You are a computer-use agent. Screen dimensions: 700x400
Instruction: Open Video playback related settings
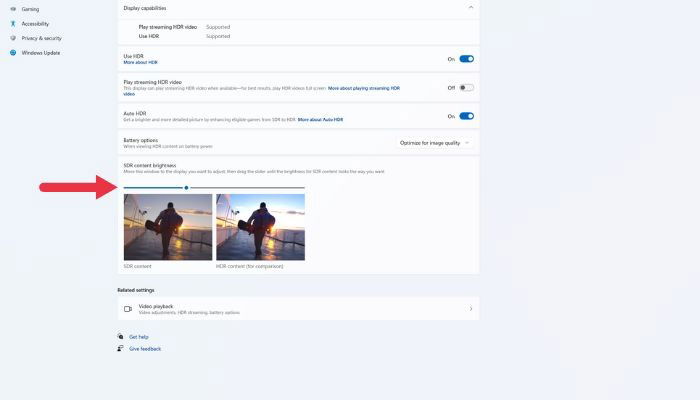tap(298, 309)
